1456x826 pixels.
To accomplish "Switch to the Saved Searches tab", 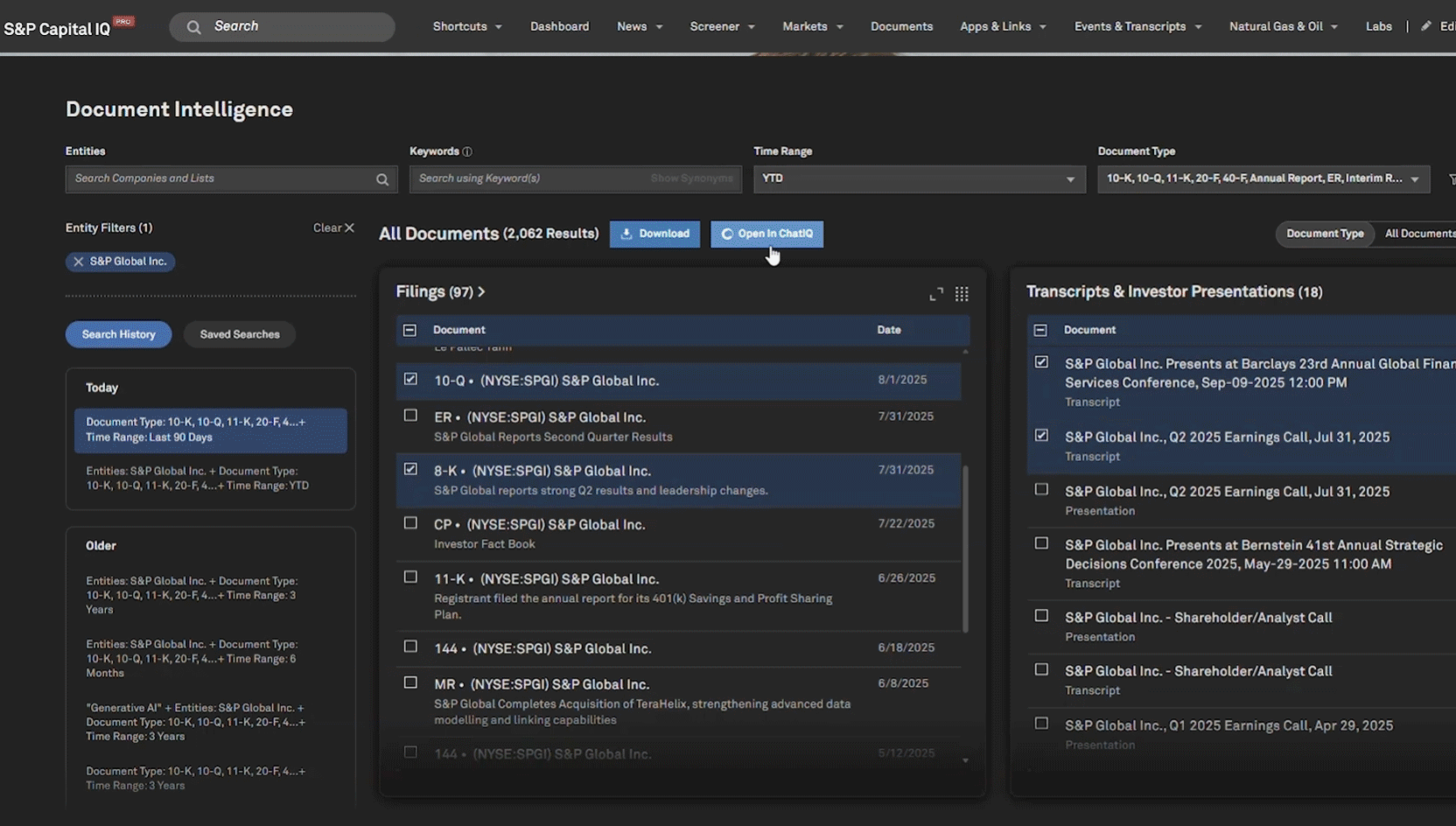I will 240,334.
